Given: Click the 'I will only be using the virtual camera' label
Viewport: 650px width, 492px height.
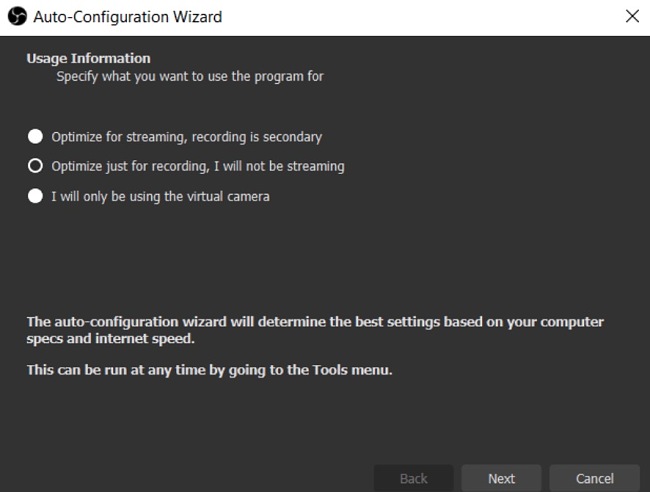Looking at the screenshot, I should point(160,196).
